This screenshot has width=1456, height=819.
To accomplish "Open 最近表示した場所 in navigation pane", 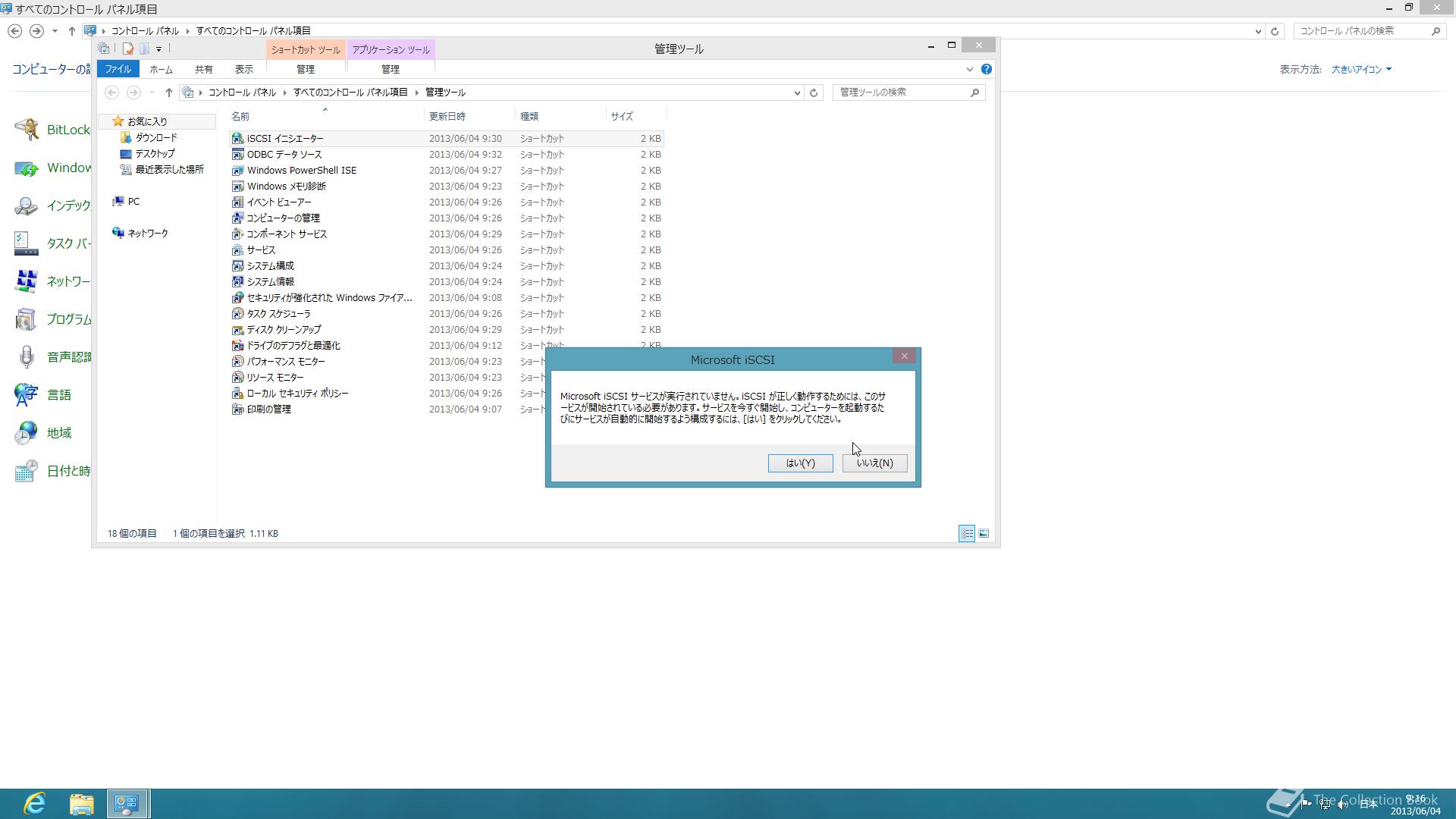I will click(x=169, y=169).
